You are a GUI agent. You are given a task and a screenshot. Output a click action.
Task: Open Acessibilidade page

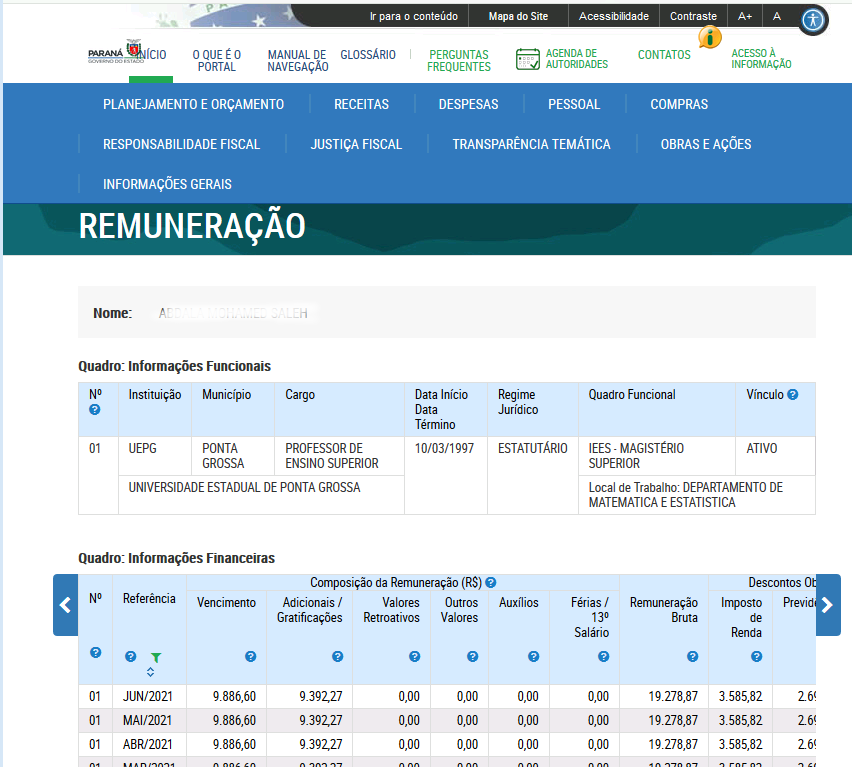pyautogui.click(x=614, y=16)
